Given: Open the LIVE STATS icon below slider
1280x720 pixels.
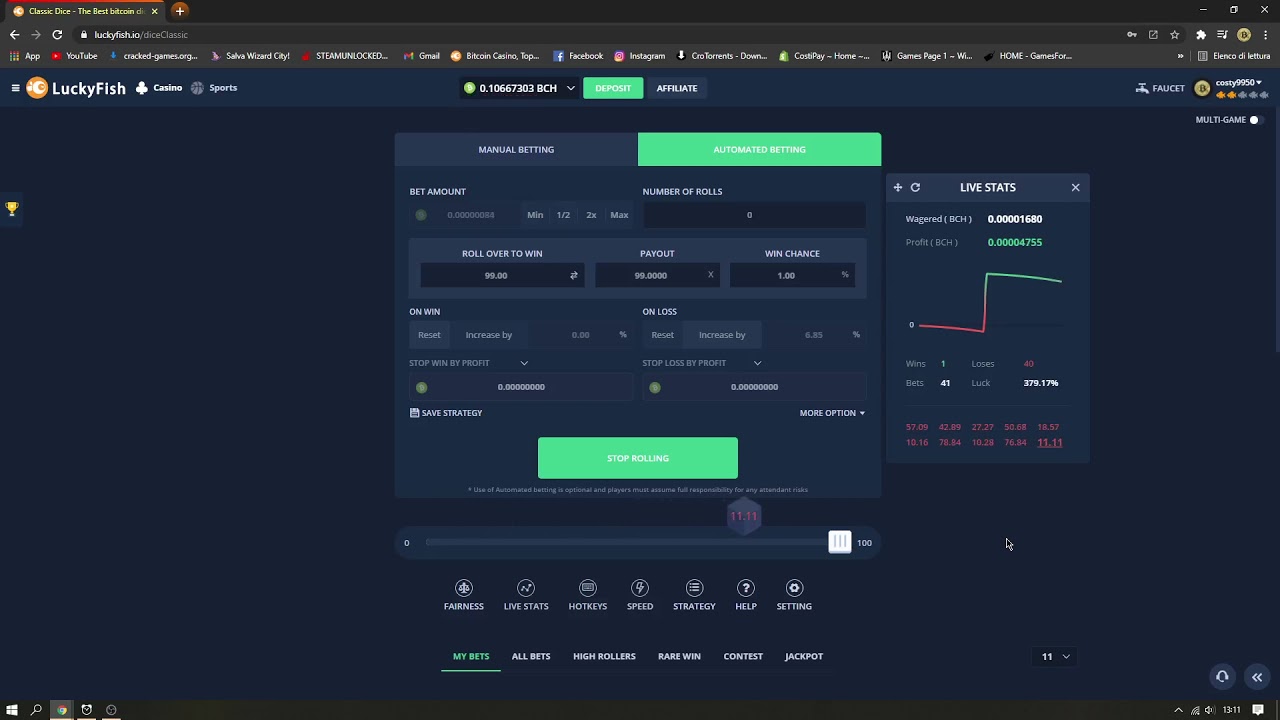Looking at the screenshot, I should point(526,595).
